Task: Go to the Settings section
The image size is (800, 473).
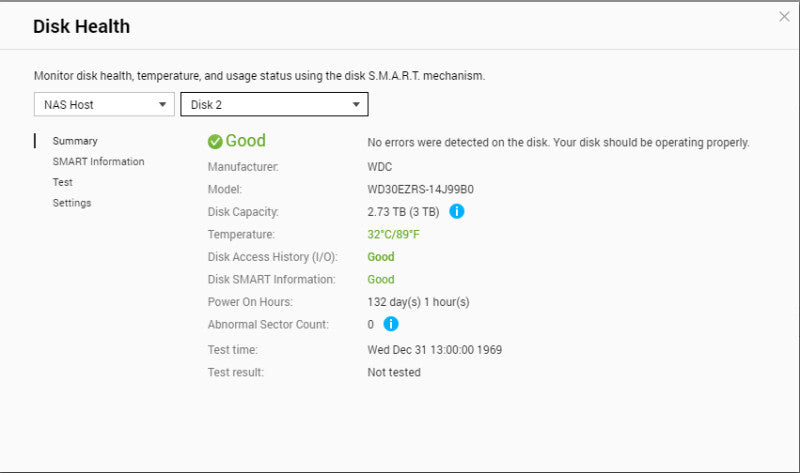Action: (x=72, y=203)
